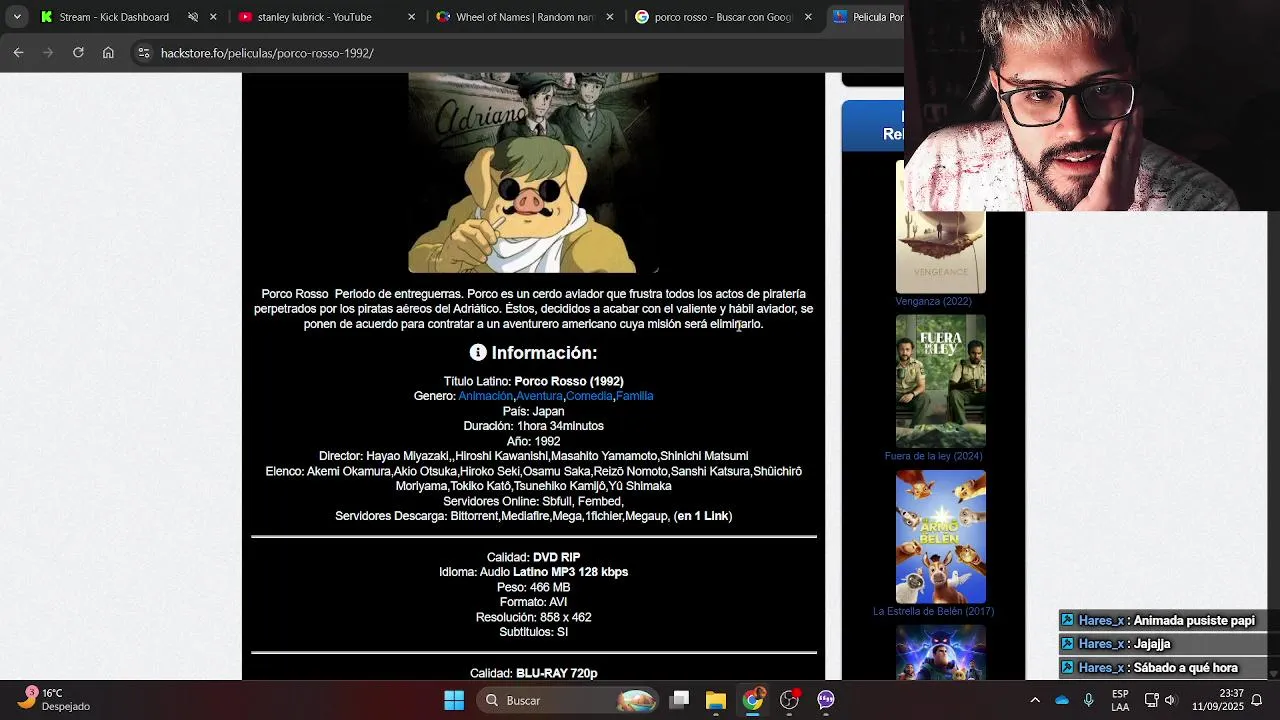1280x720 pixels.
Task: Click La Estrella de Belén poster thumbnail
Action: click(940, 536)
